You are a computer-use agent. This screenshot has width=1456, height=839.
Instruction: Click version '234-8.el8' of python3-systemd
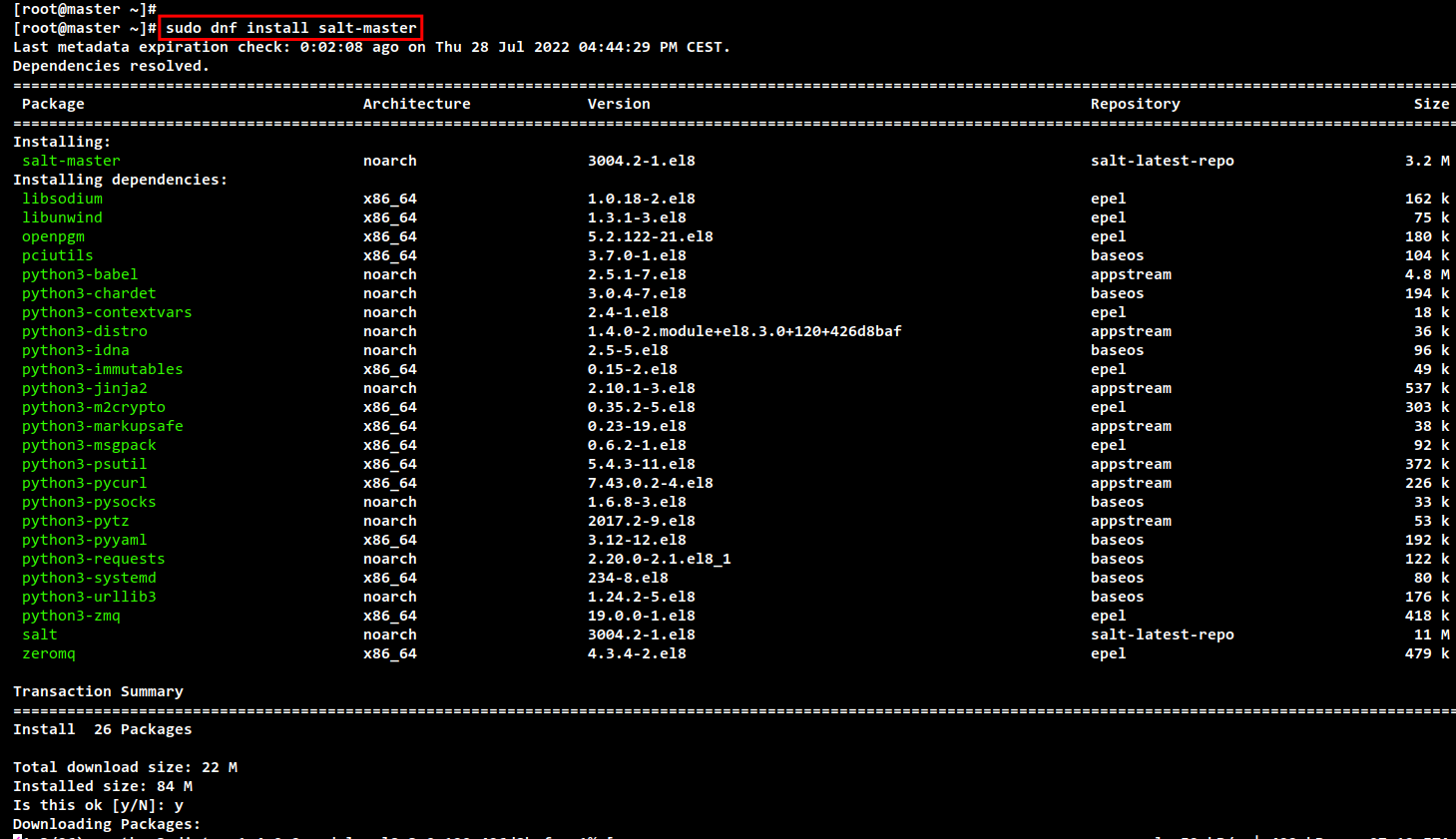628,578
